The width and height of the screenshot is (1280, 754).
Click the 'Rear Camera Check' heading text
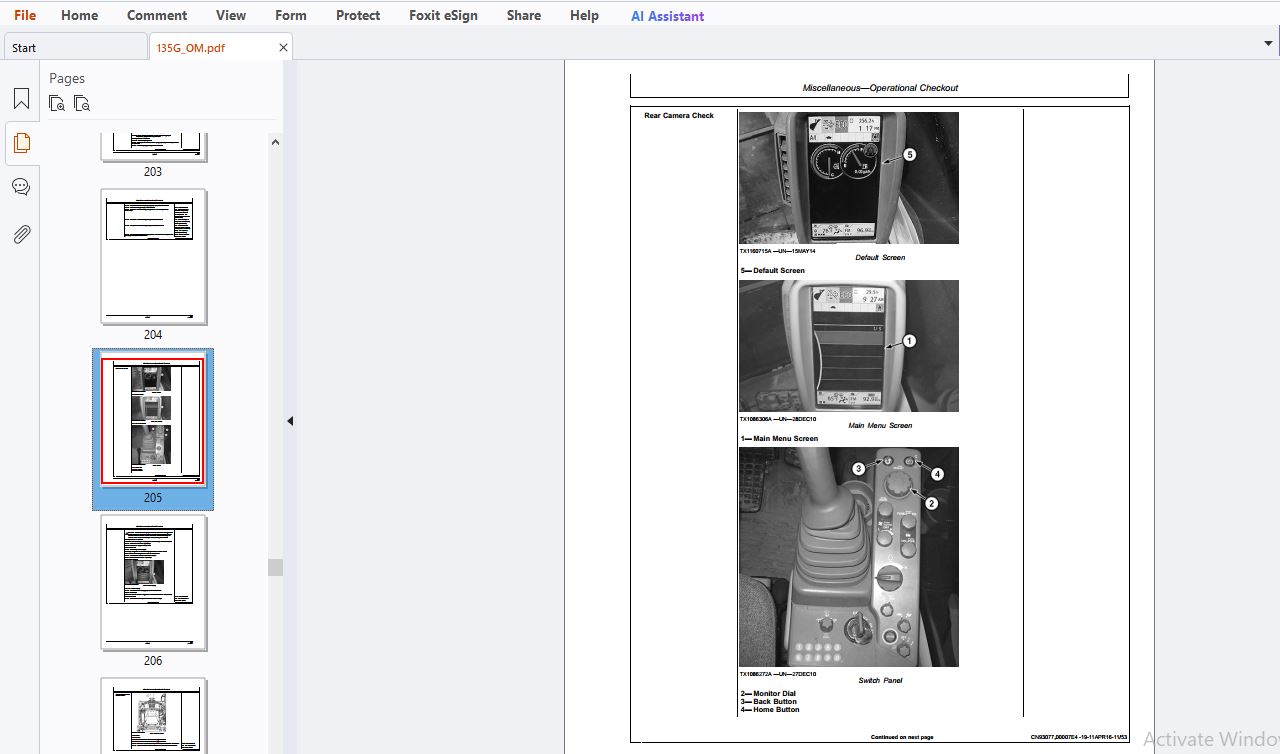coord(679,116)
